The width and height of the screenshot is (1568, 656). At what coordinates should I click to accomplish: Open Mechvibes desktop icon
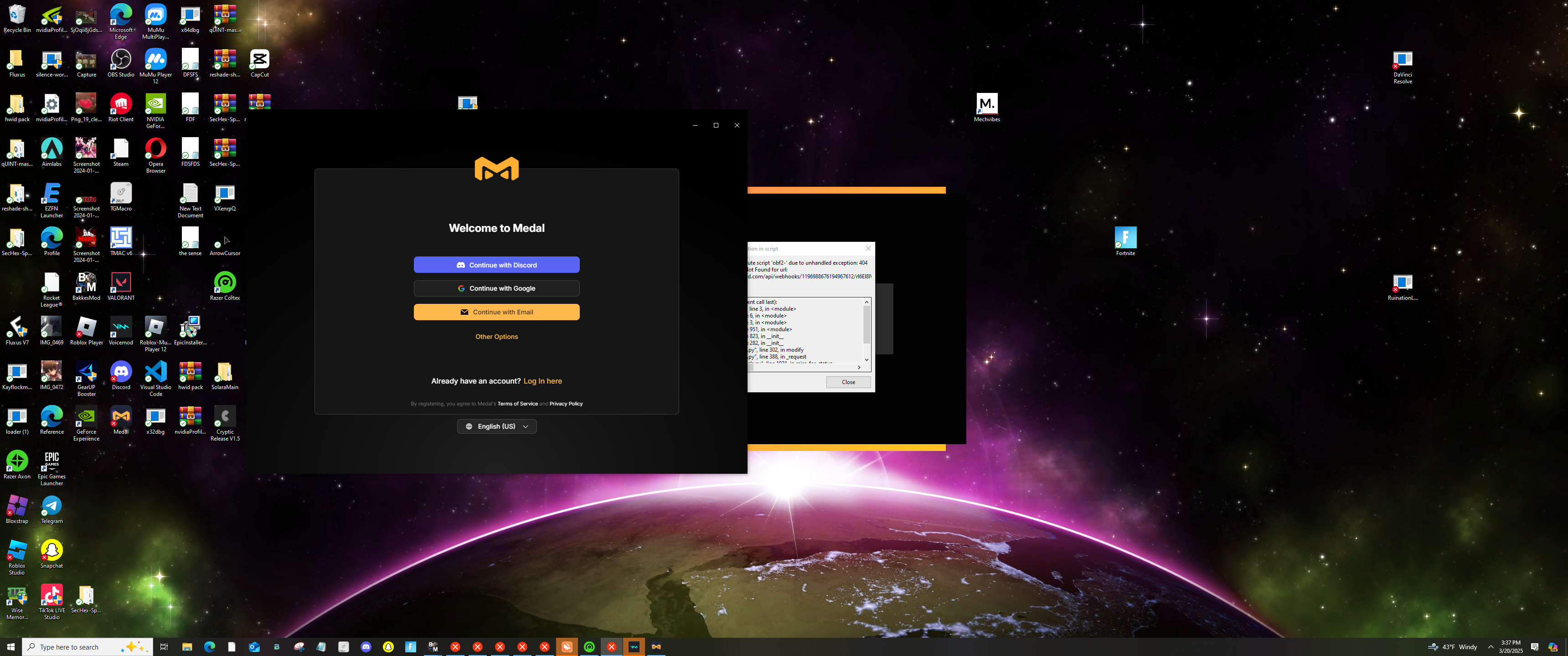(x=986, y=105)
